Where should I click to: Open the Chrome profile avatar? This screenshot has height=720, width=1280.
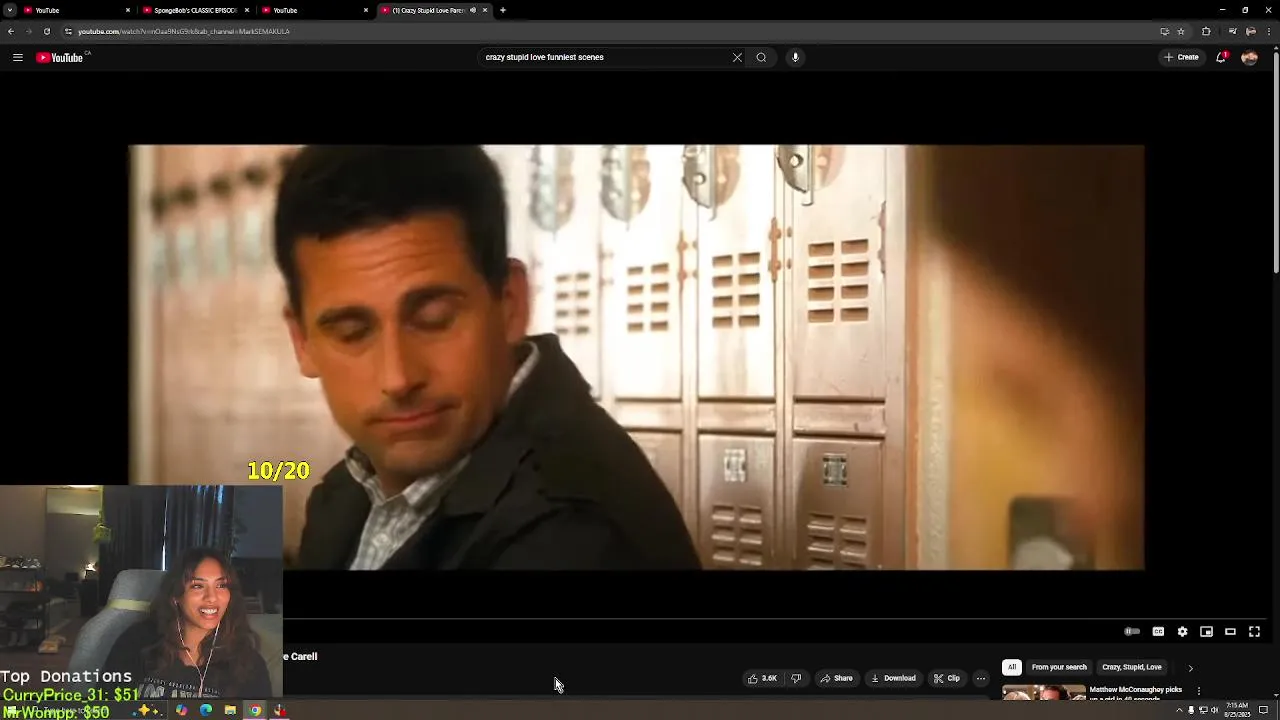(x=1250, y=31)
